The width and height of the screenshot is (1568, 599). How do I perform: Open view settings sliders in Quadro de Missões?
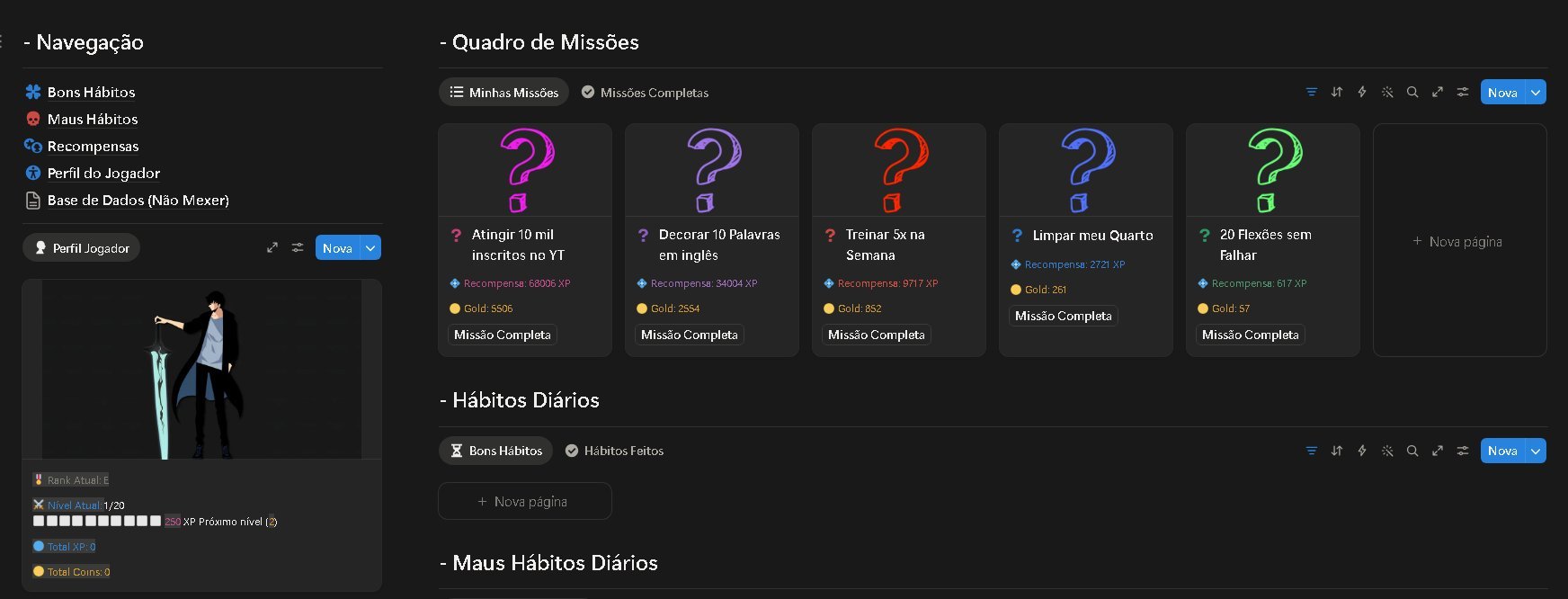point(1463,92)
